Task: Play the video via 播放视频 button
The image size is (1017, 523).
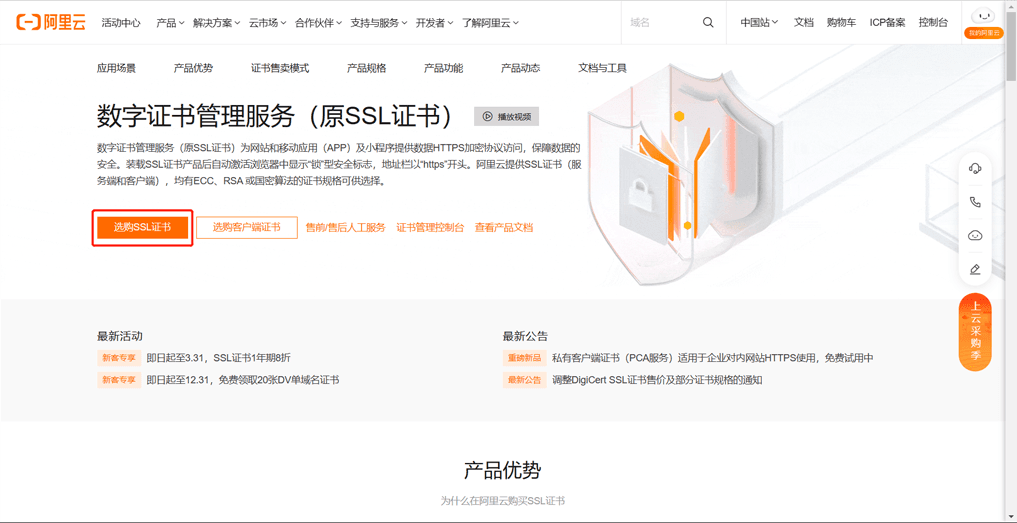Action: pos(506,117)
